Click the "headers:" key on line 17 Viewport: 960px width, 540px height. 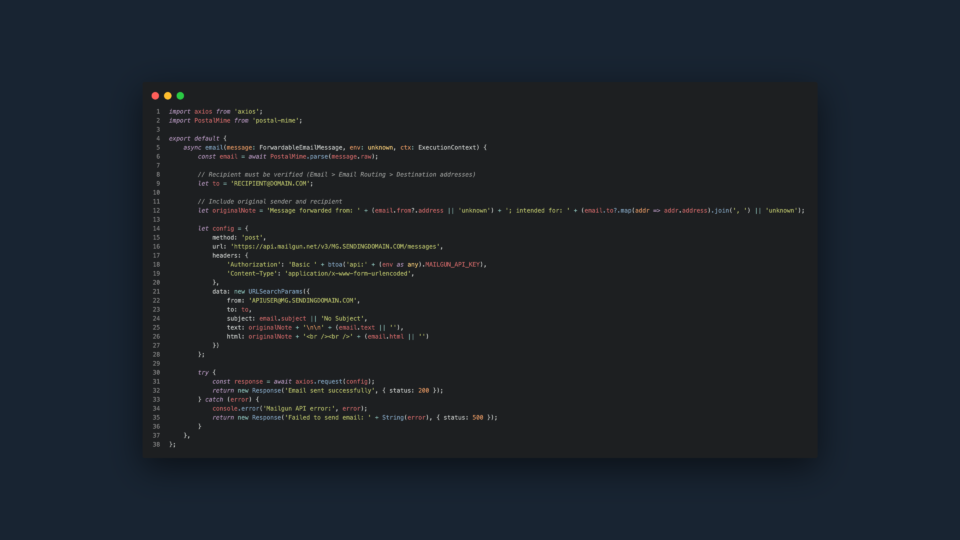(227, 255)
